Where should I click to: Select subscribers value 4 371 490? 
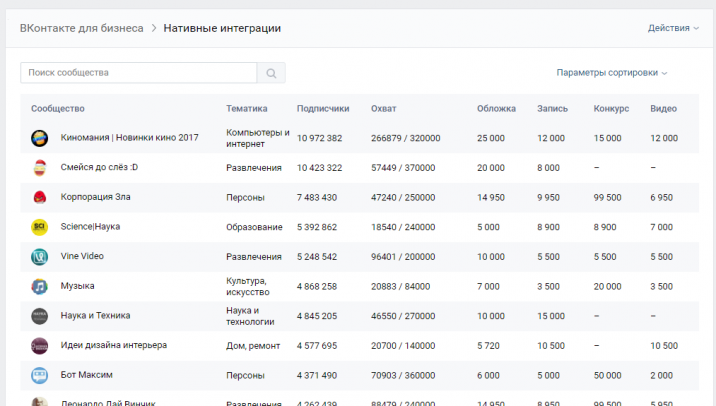[x=317, y=376]
